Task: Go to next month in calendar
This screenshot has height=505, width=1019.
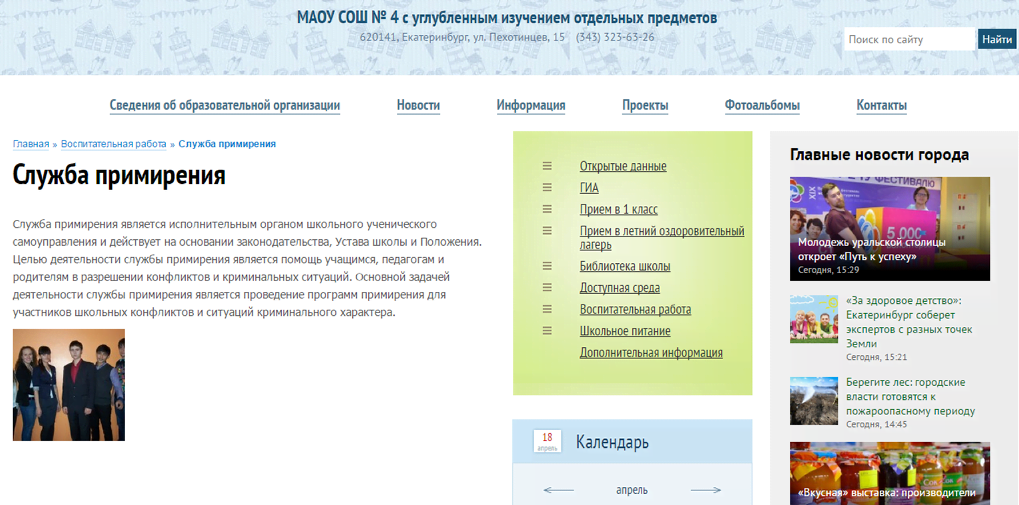Action: pyautogui.click(x=706, y=490)
